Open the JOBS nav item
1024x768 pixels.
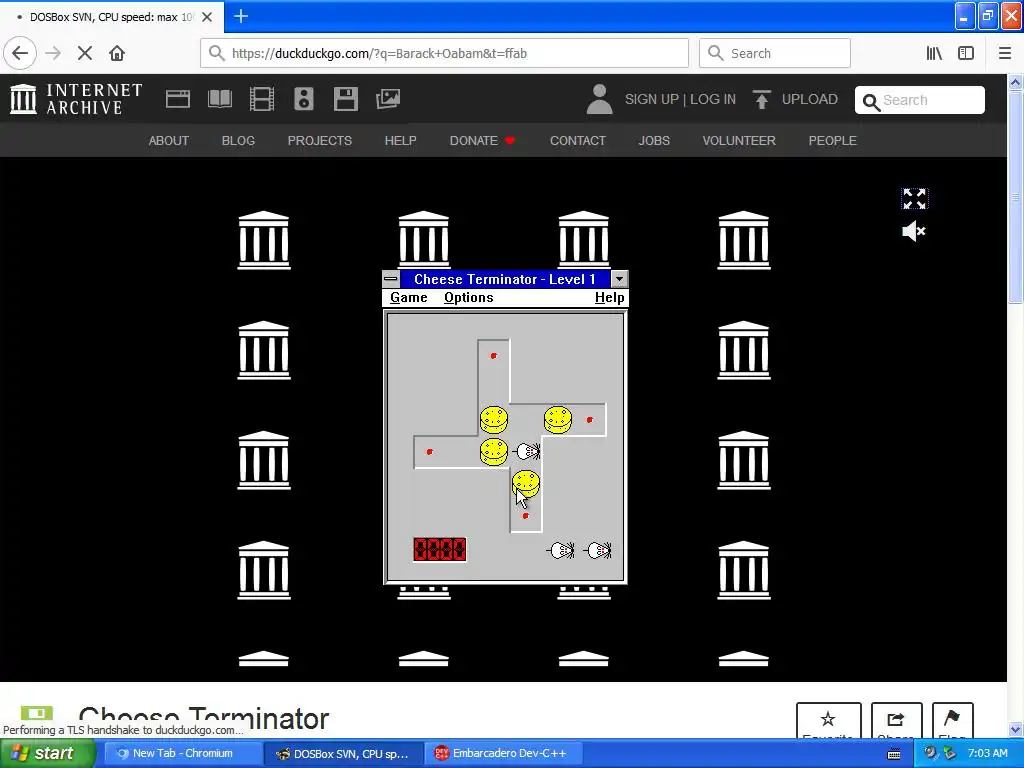(654, 140)
